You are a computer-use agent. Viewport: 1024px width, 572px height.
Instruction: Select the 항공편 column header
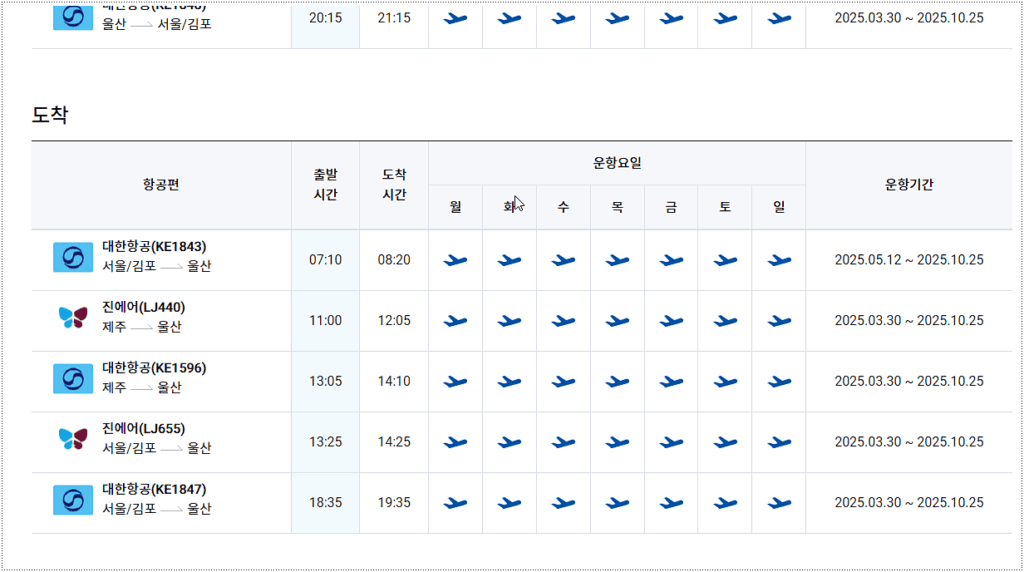click(161, 185)
